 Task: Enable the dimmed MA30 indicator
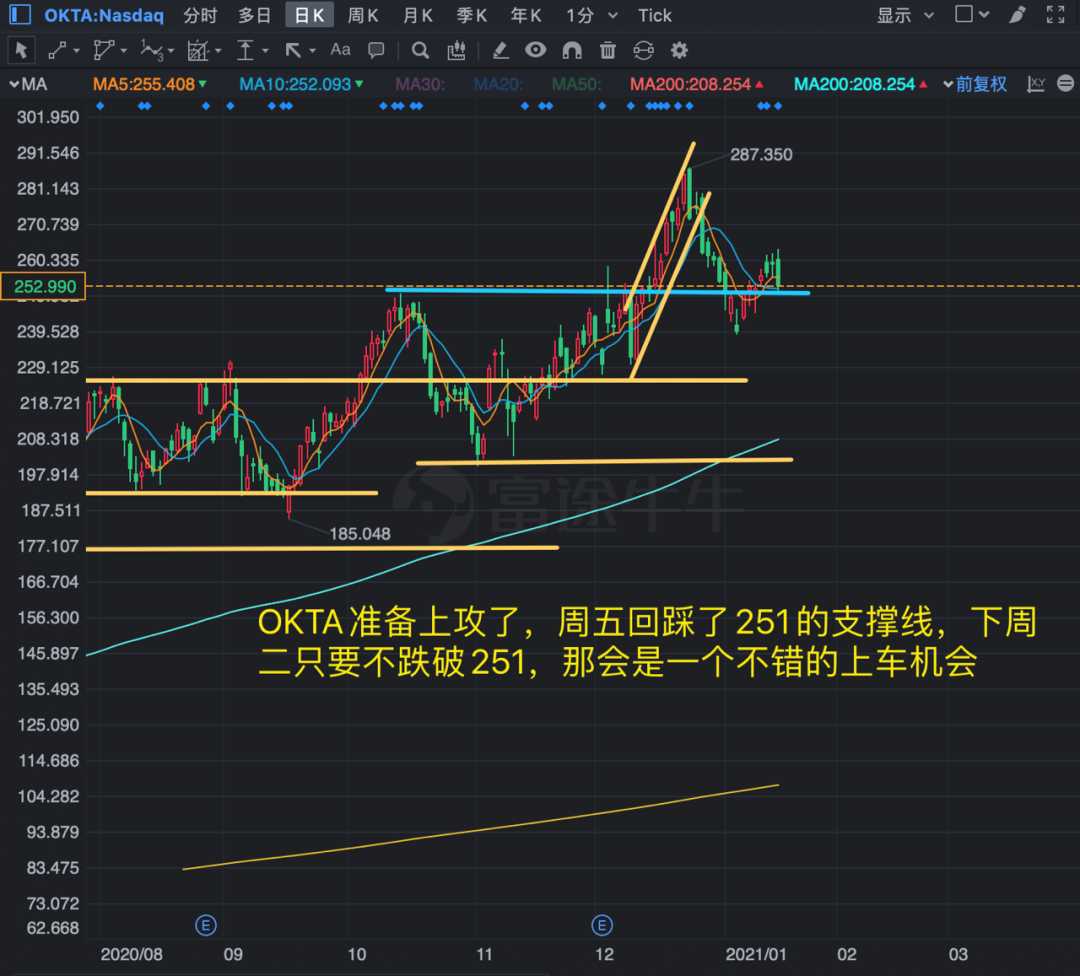[x=419, y=84]
